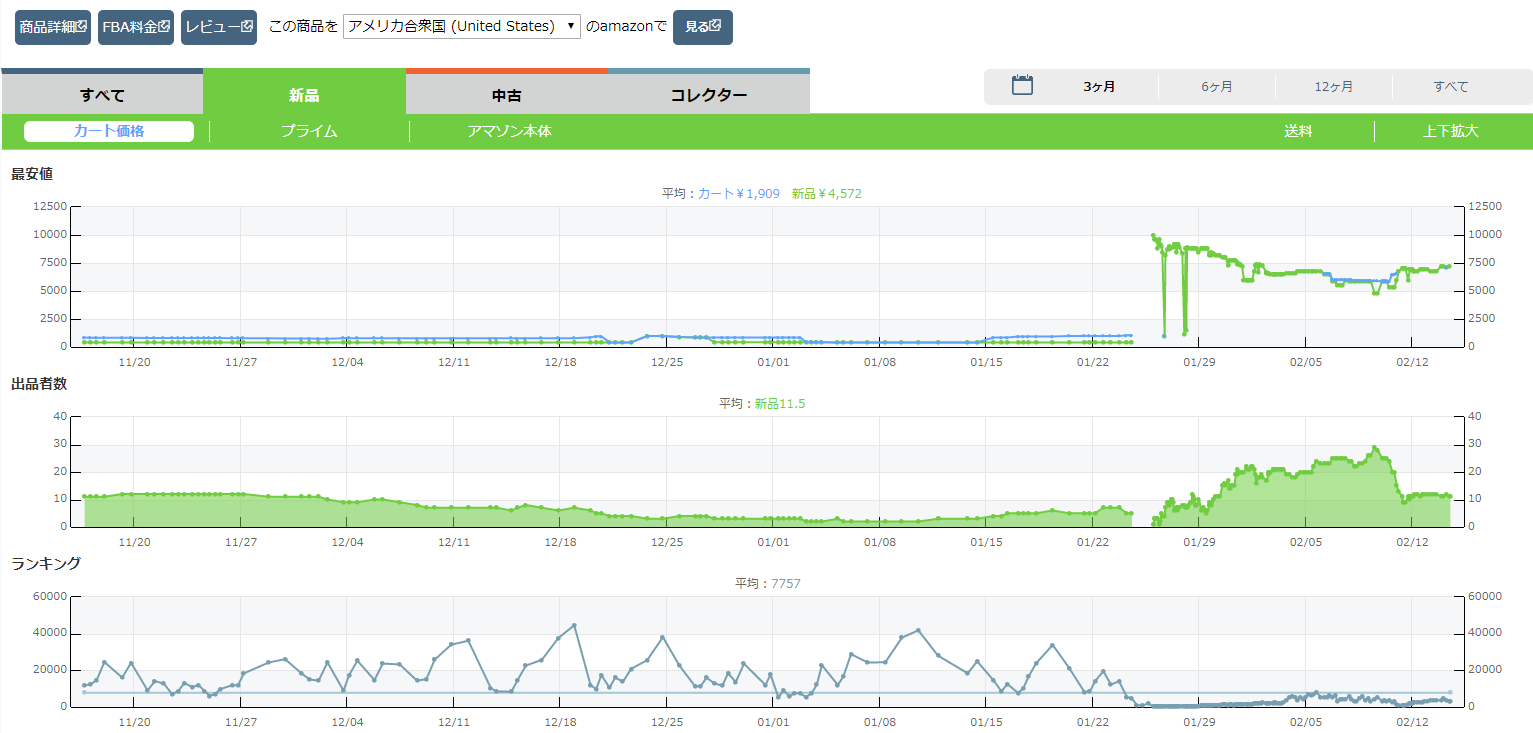Toggle the アマゾン本体 filter
The image size is (1533, 733).
[509, 131]
